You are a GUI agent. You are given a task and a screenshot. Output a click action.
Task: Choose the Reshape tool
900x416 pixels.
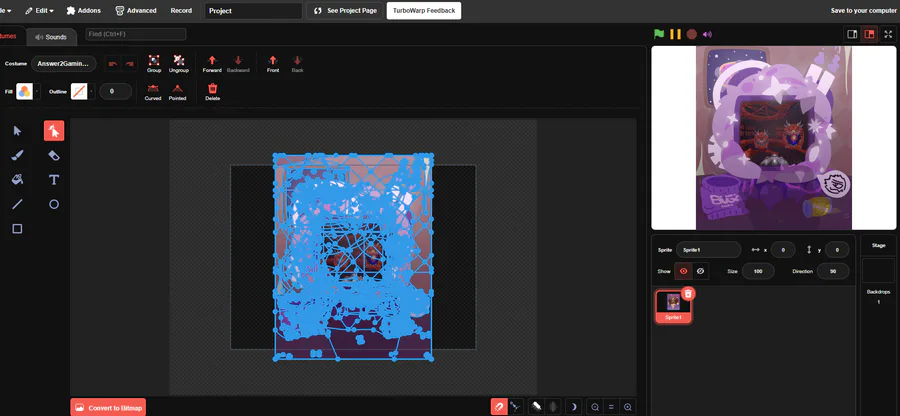click(54, 131)
